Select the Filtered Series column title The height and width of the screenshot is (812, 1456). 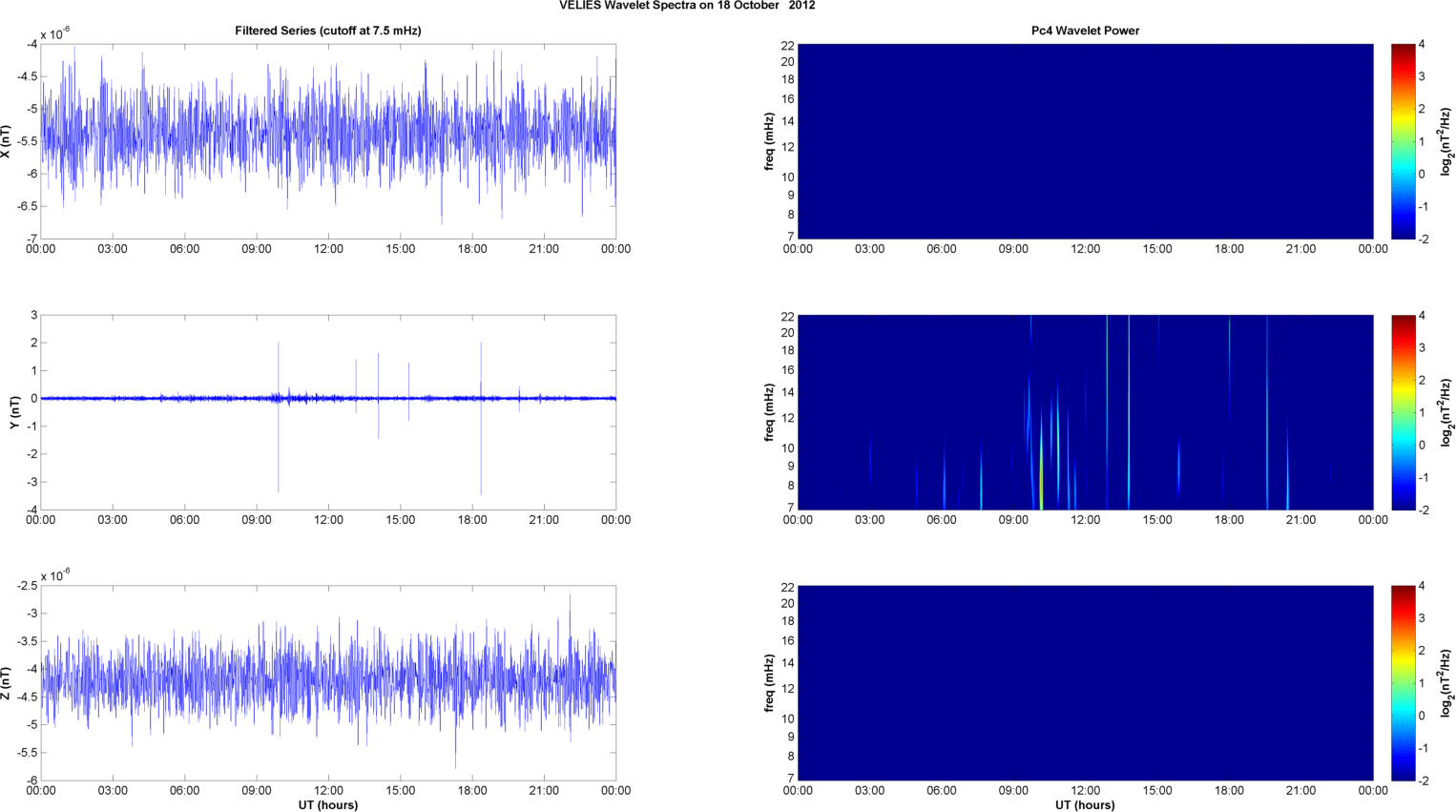(x=327, y=31)
